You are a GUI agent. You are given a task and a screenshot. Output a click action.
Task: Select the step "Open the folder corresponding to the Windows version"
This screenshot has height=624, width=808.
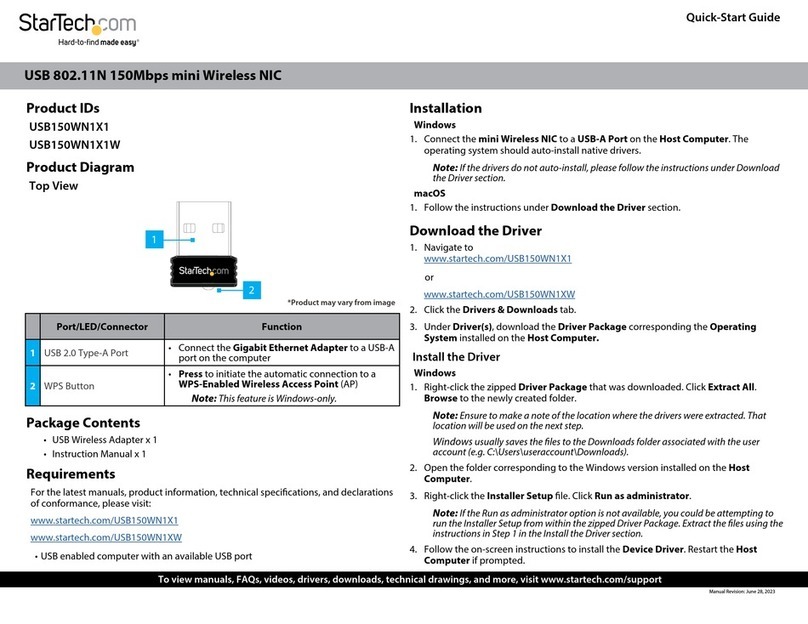tap(586, 473)
